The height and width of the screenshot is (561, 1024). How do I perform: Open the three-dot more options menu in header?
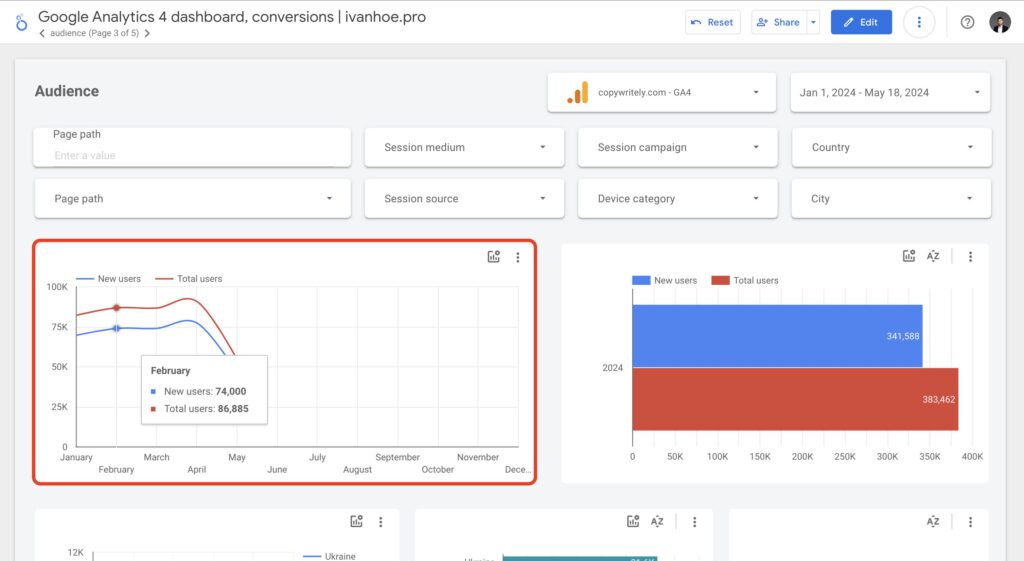[919, 22]
